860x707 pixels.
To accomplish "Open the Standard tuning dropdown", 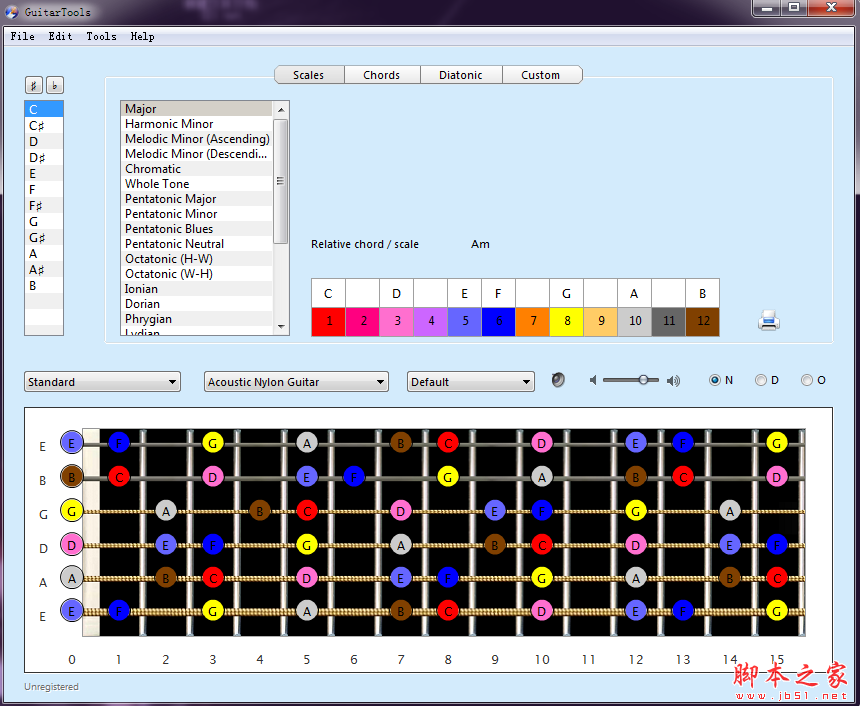I will [102, 382].
